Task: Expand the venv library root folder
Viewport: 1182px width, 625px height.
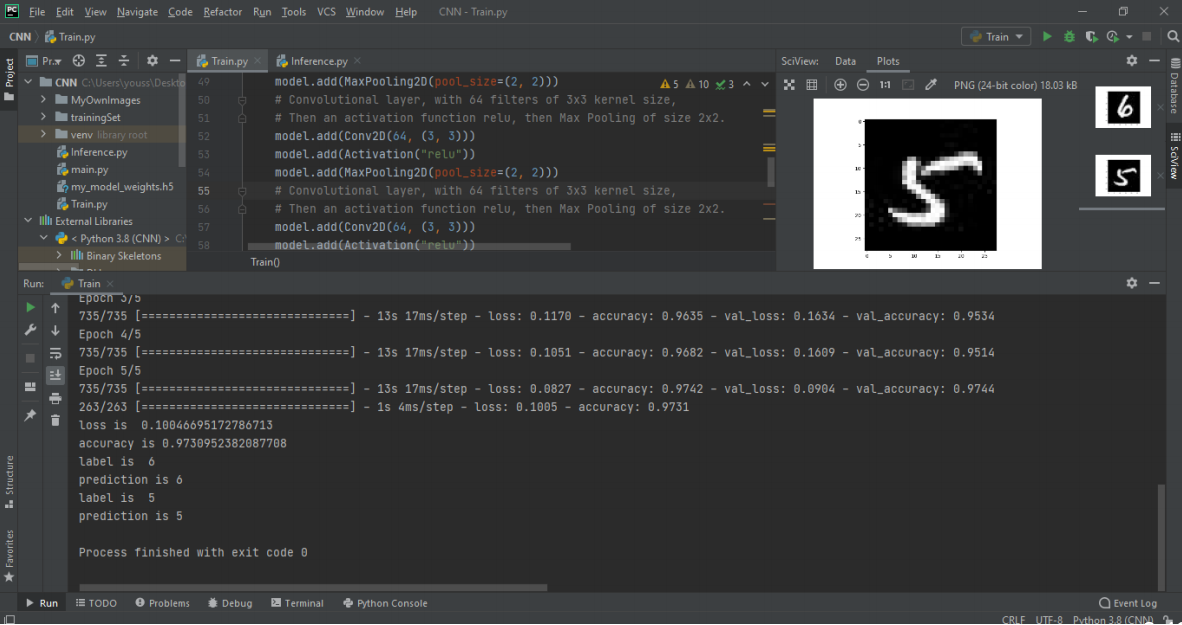Action: click(x=43, y=134)
